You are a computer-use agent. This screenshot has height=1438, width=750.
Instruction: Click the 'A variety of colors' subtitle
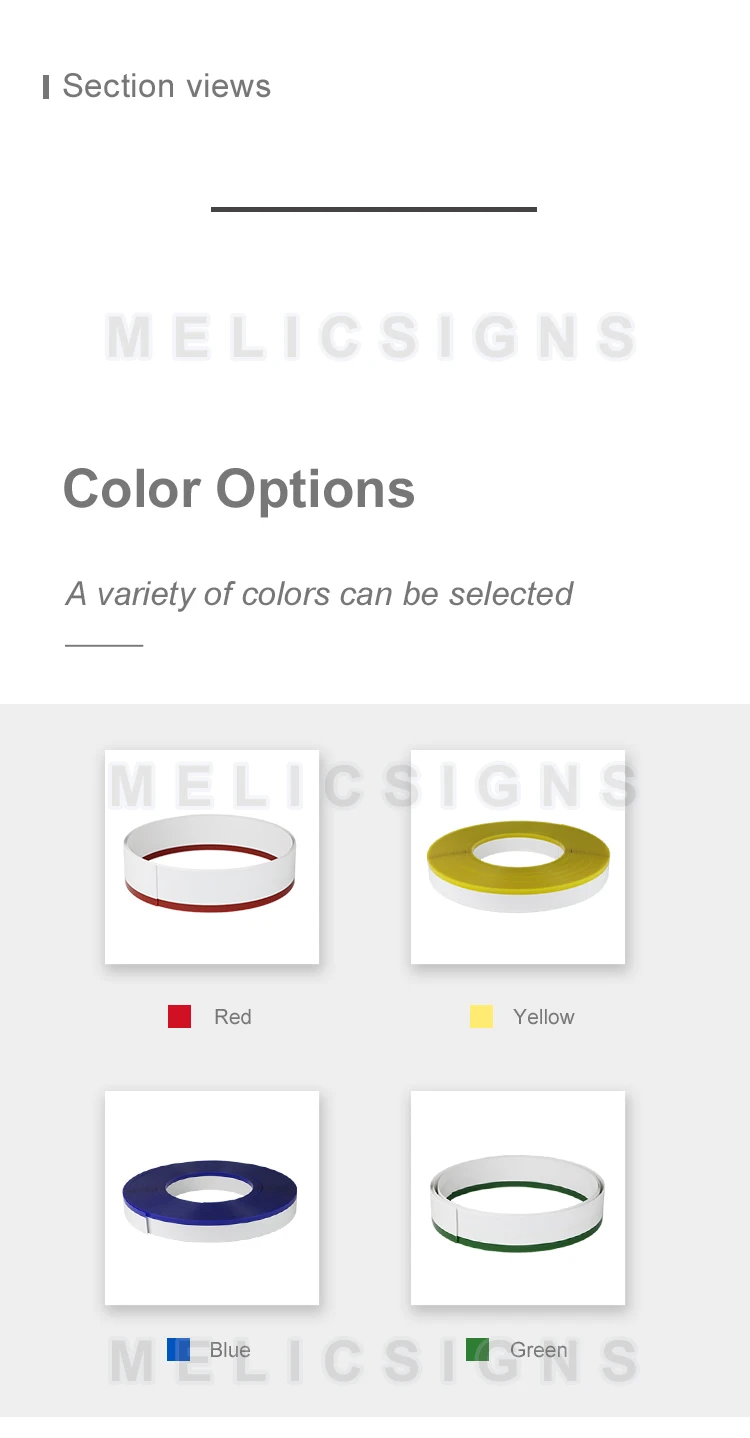[319, 594]
